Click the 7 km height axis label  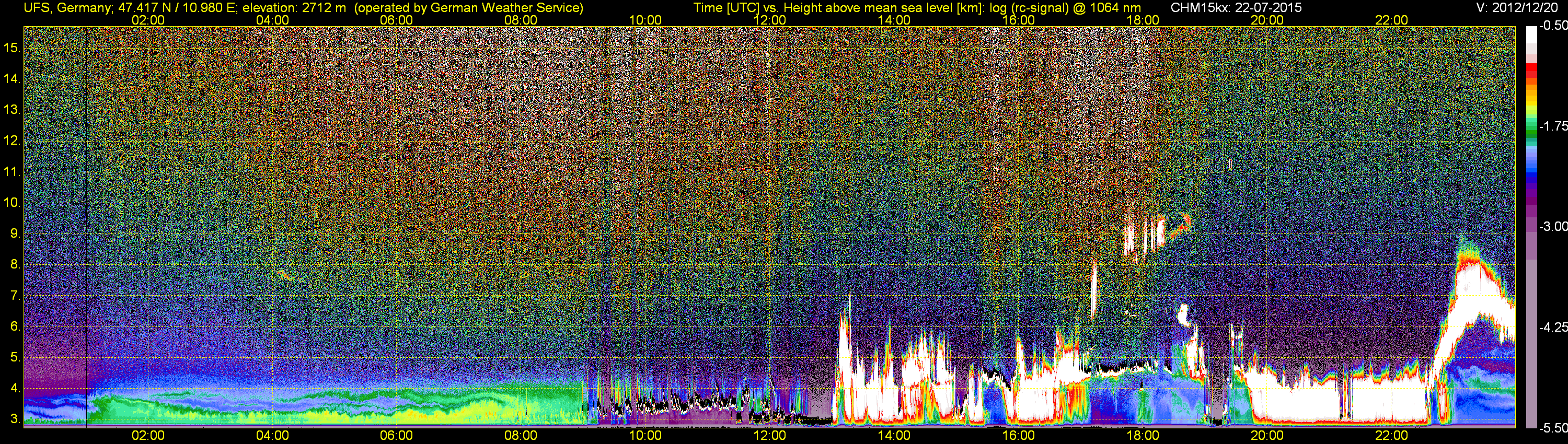pyautogui.click(x=15, y=296)
